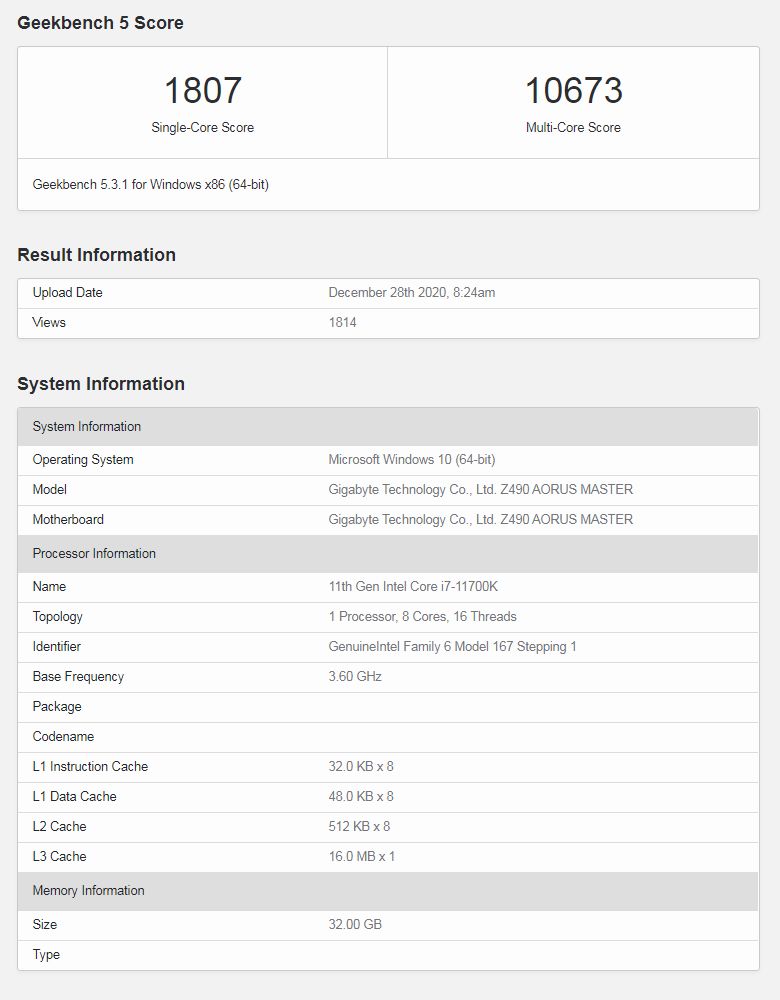This screenshot has width=780, height=1000.
Task: Select the 16.0 MB x 1 value
Action: point(362,857)
